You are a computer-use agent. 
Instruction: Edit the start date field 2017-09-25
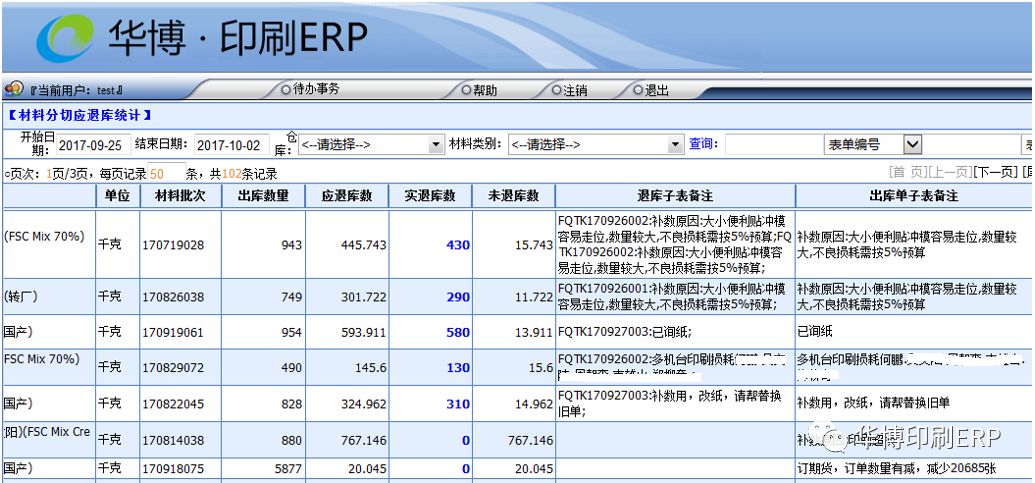coord(93,145)
